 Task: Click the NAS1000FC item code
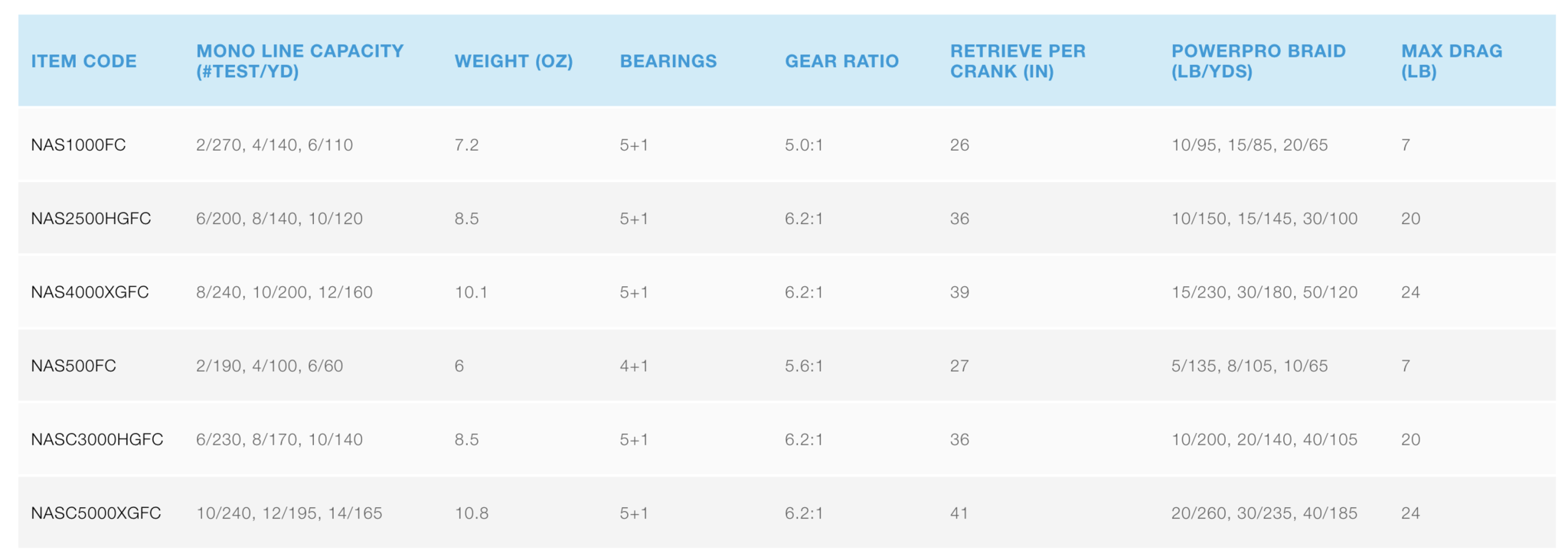point(78,145)
